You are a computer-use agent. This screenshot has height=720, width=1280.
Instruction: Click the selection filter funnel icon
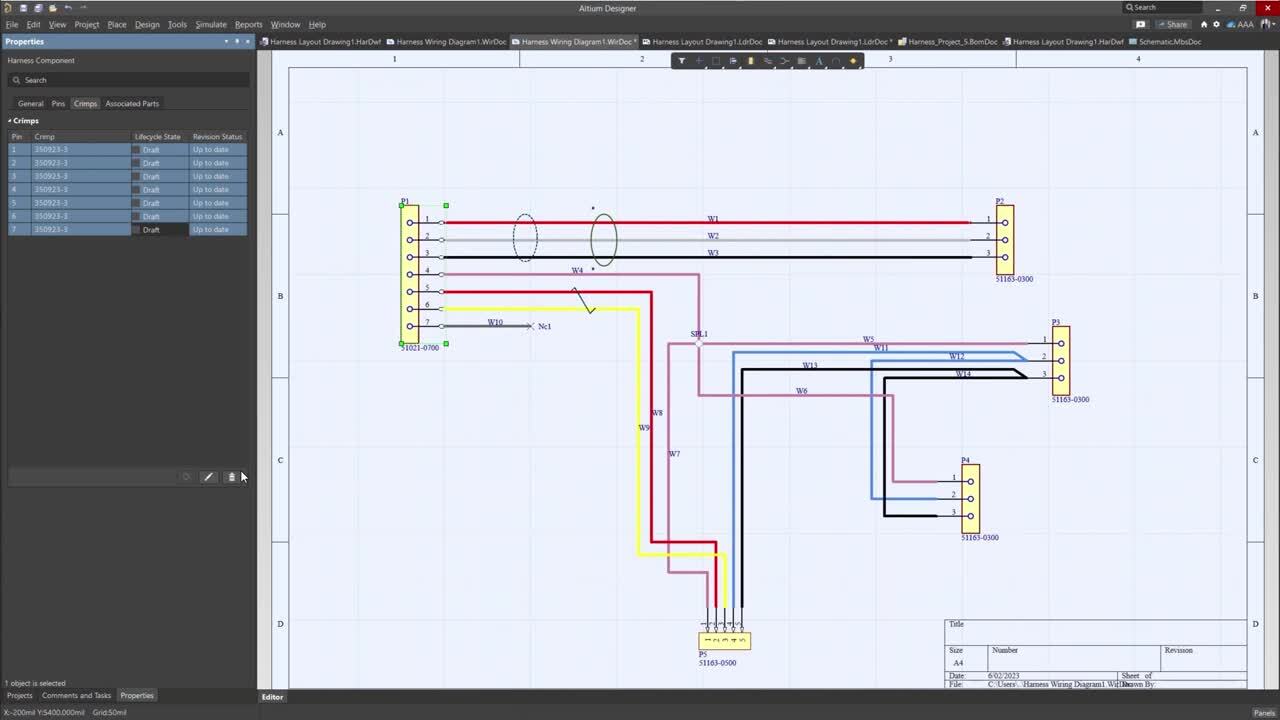682,61
